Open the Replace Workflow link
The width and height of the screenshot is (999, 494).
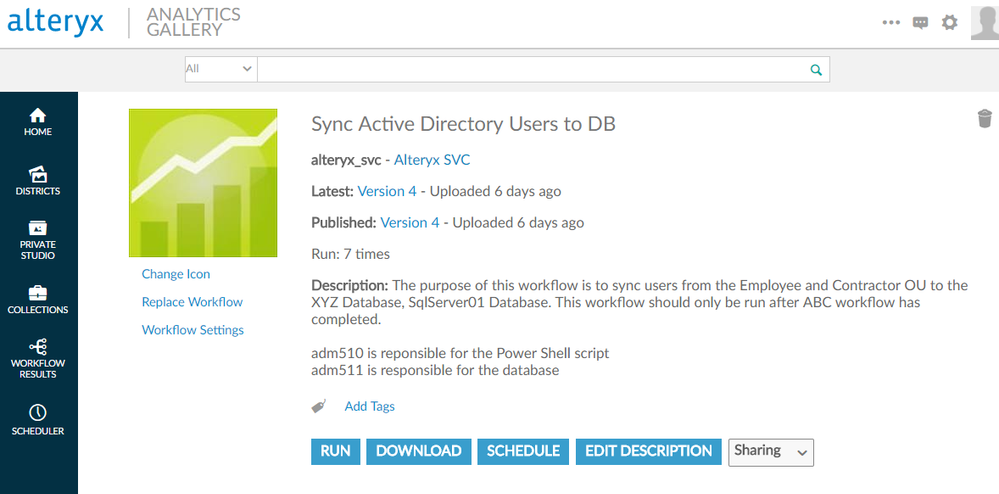[x=192, y=302]
